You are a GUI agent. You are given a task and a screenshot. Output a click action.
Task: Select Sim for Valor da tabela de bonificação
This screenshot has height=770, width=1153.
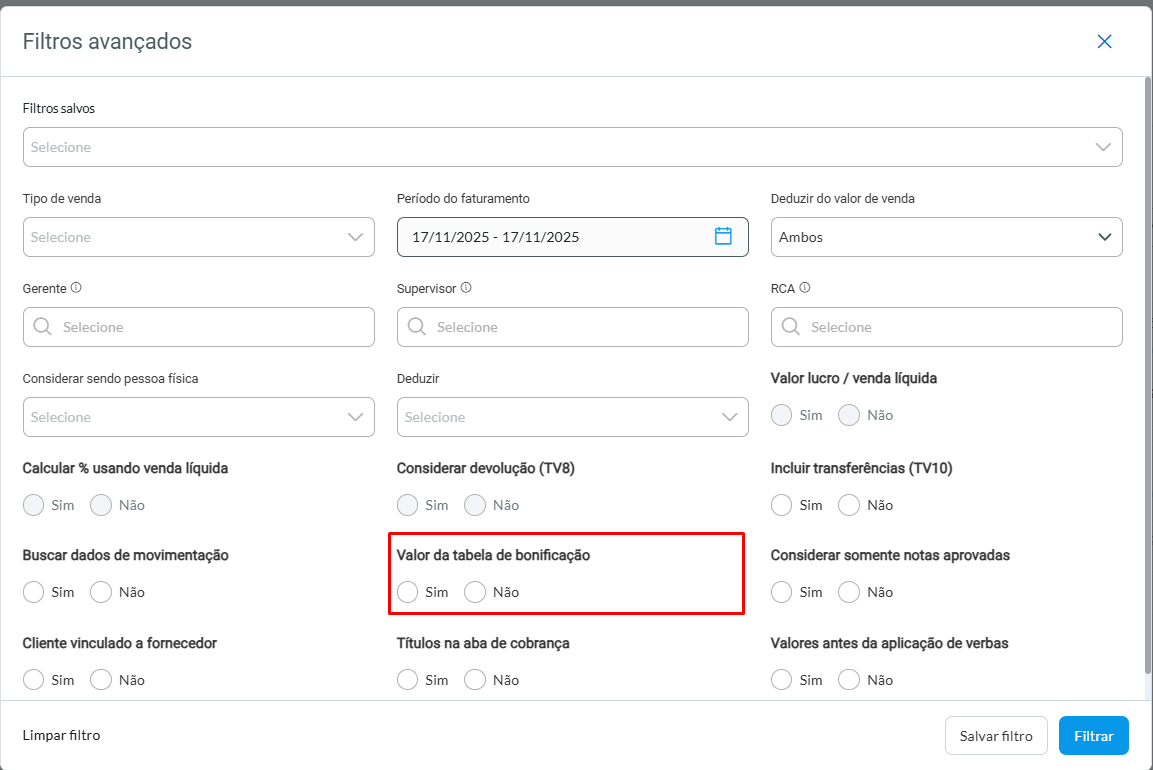tap(408, 592)
